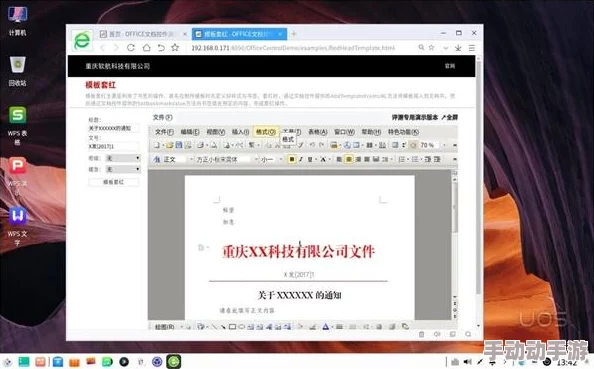Open the launcher at the taskbar's left end

pyautogui.click(x=7, y=362)
